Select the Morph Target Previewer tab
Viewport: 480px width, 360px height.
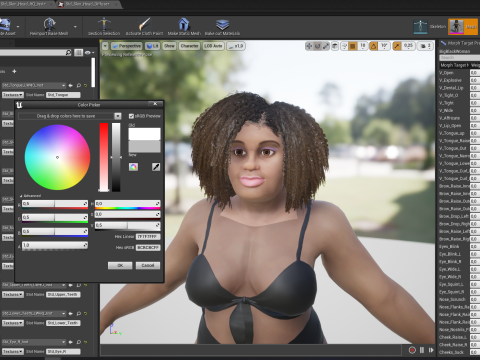[x=460, y=43]
